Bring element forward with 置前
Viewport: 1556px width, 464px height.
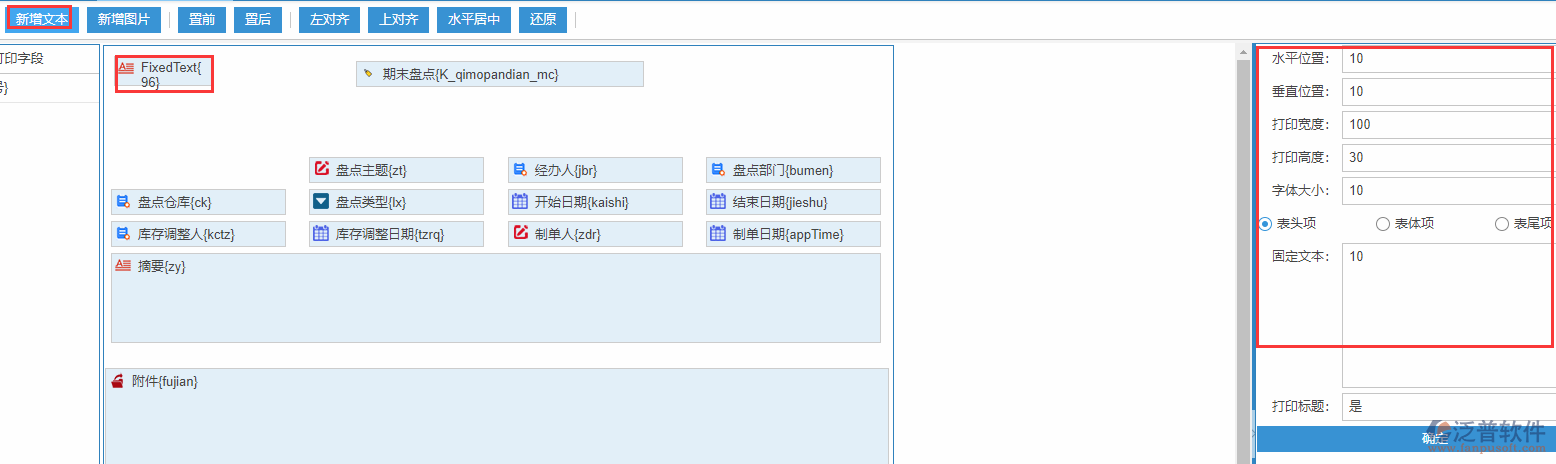(x=202, y=20)
